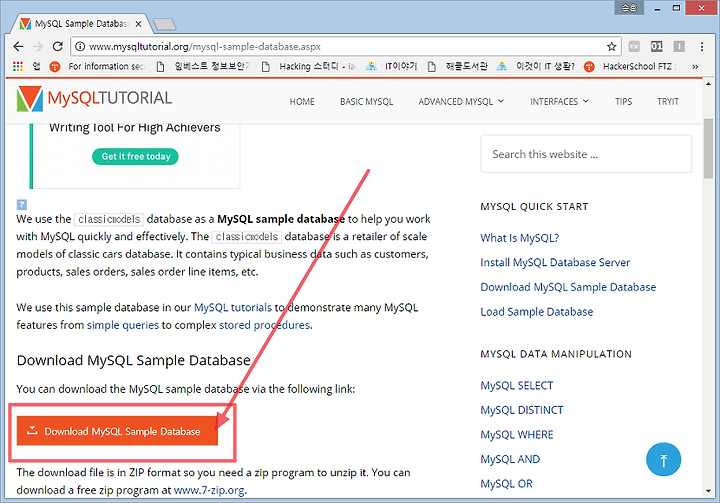
Task: Show more bookmarks via the double-chevron
Action: 695,67
